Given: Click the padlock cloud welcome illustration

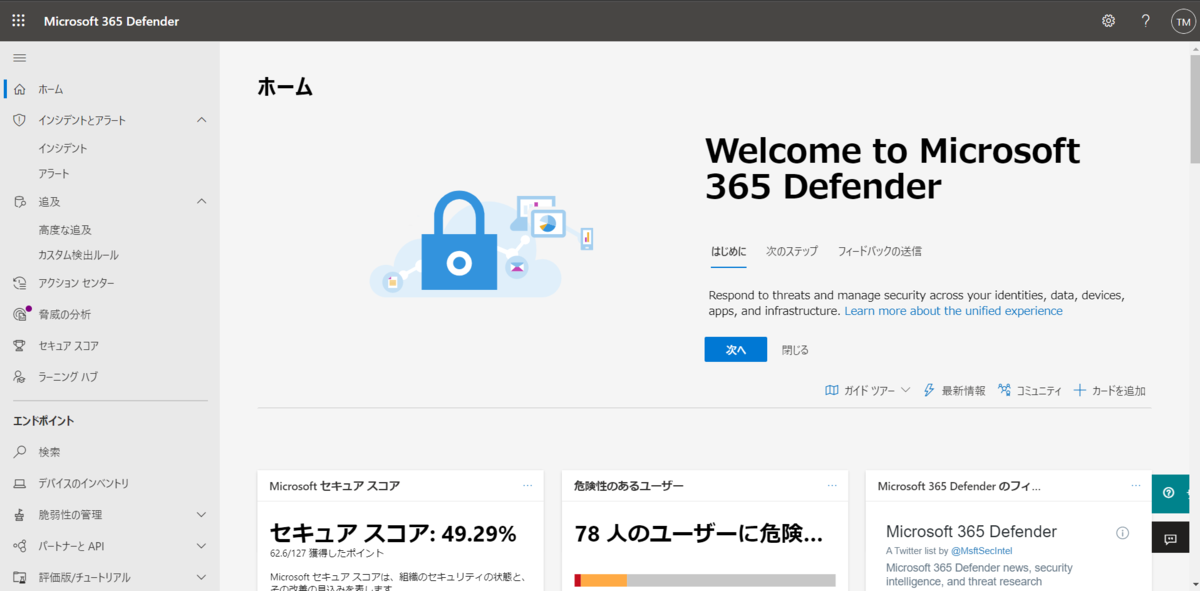Looking at the screenshot, I should [x=481, y=243].
